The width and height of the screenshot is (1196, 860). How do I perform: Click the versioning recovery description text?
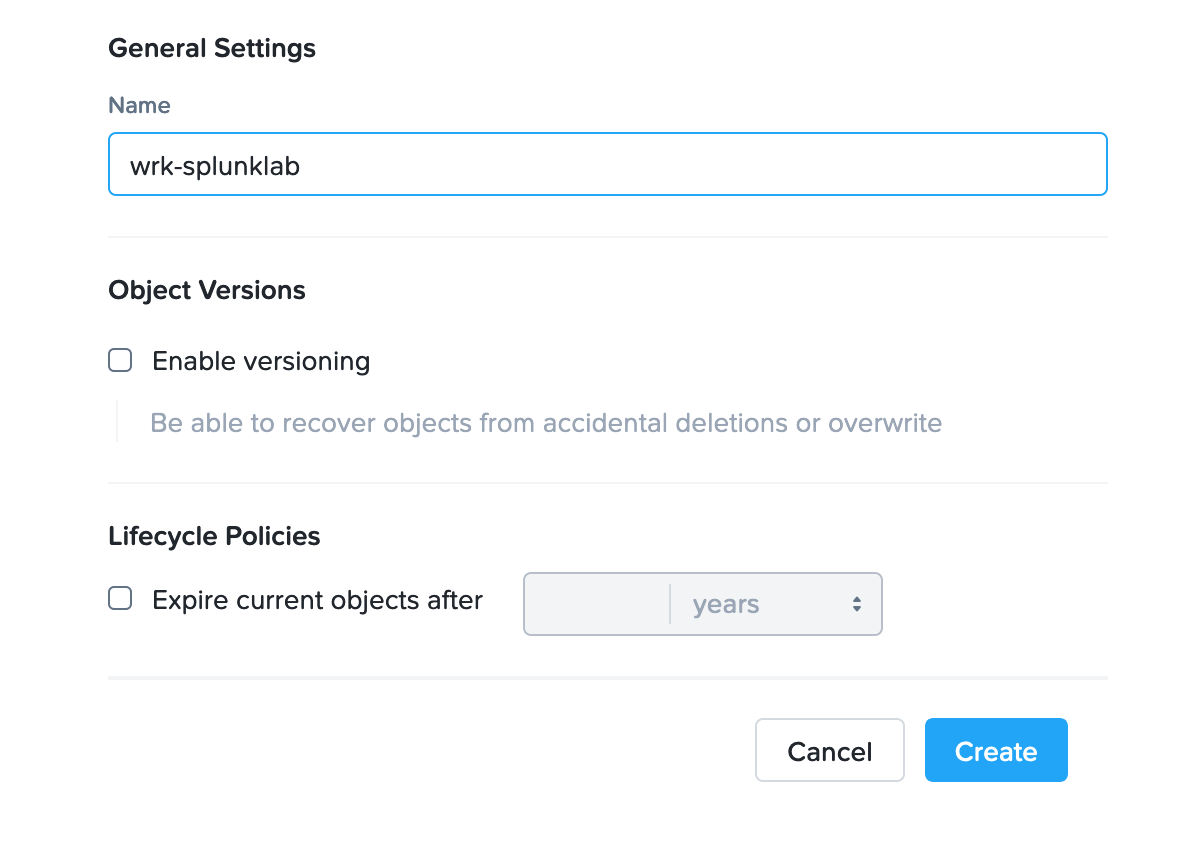(546, 423)
